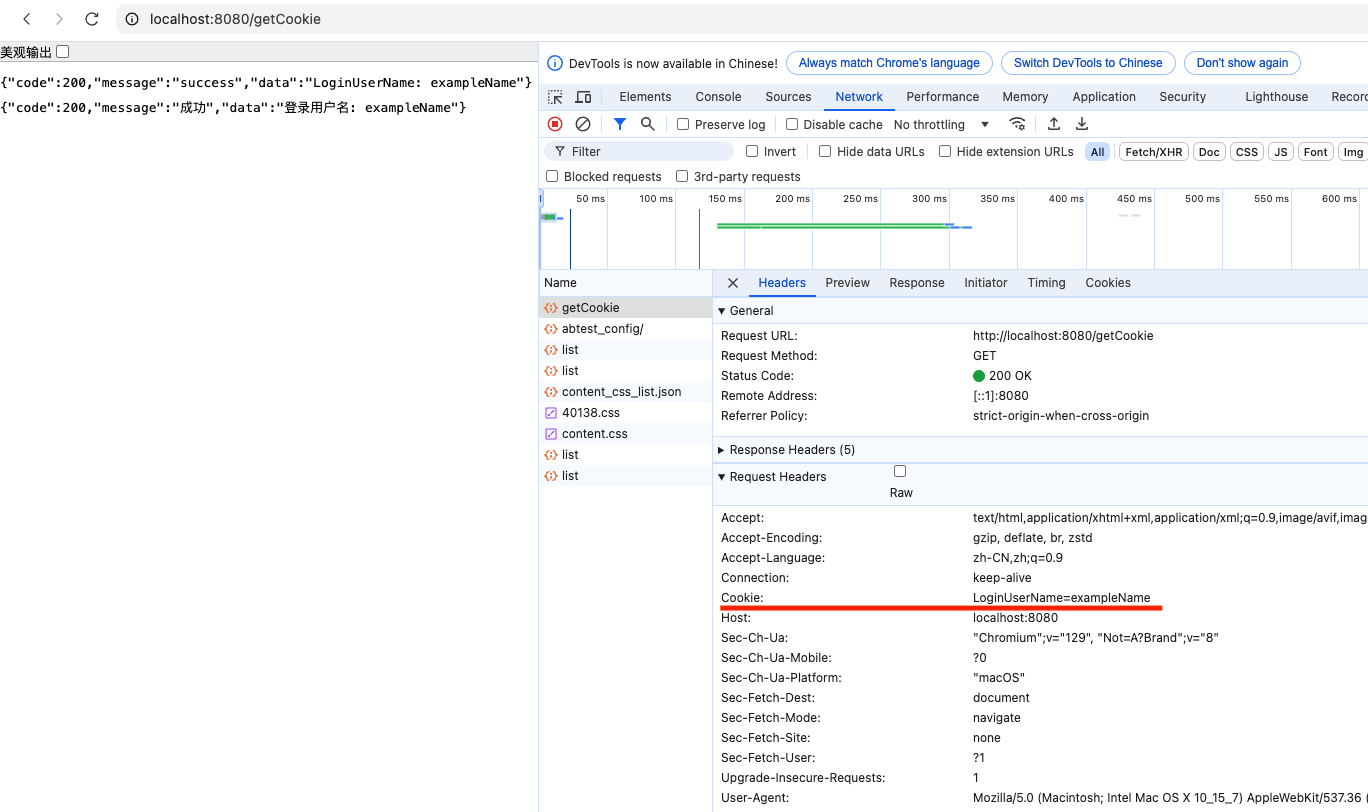Click the 40138.css stylesheet icon
This screenshot has width=1368, height=812.
(551, 413)
